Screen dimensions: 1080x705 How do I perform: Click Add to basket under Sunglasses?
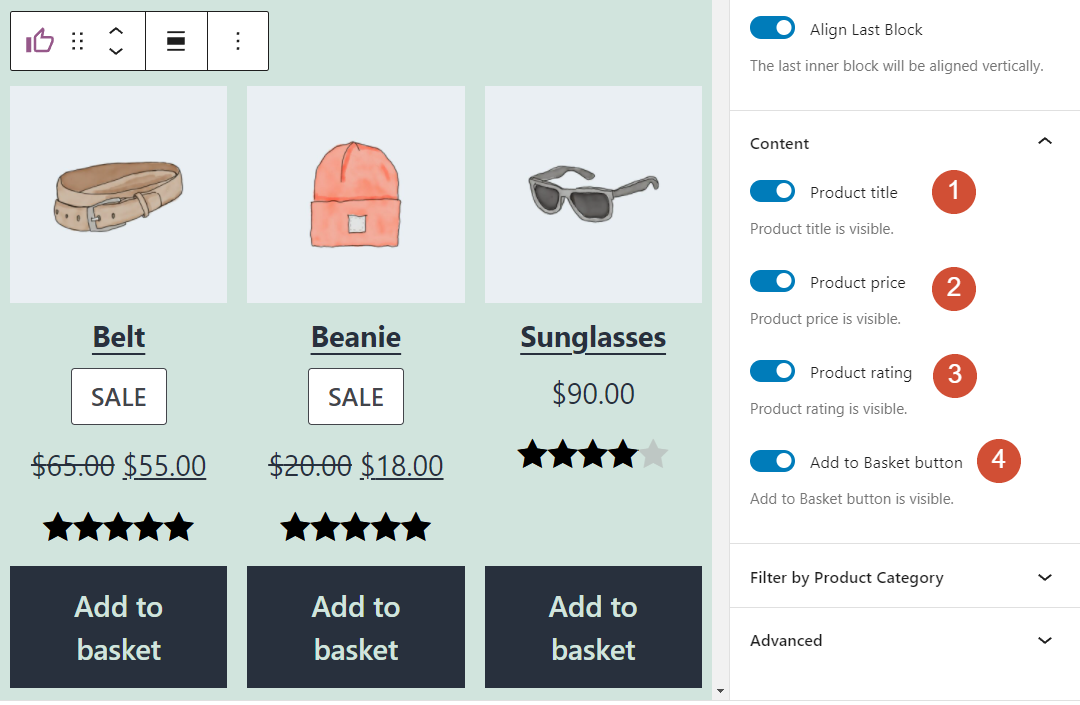(x=593, y=627)
